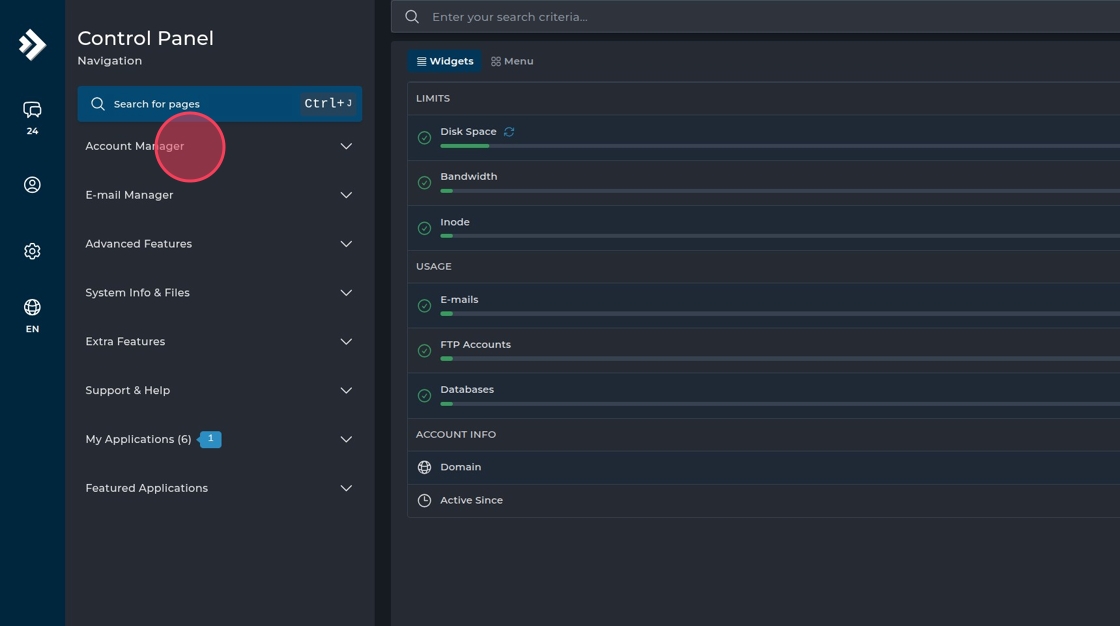This screenshot has height=626, width=1120.
Task: Click the Active Since clock icon
Action: pos(424,500)
